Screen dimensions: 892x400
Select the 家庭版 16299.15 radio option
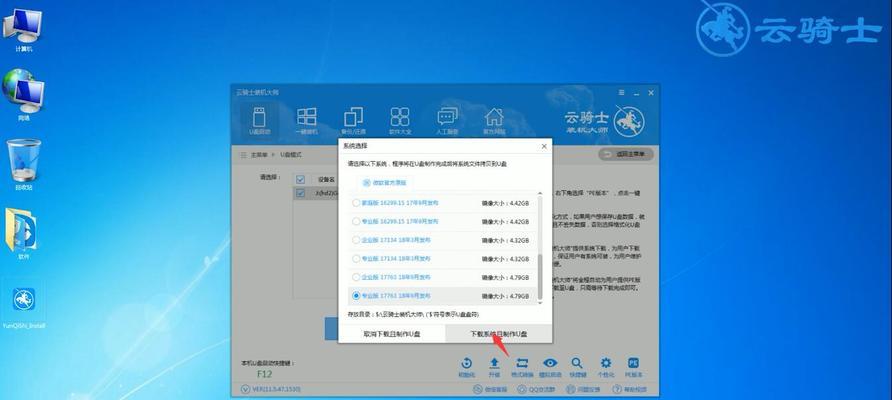click(356, 203)
